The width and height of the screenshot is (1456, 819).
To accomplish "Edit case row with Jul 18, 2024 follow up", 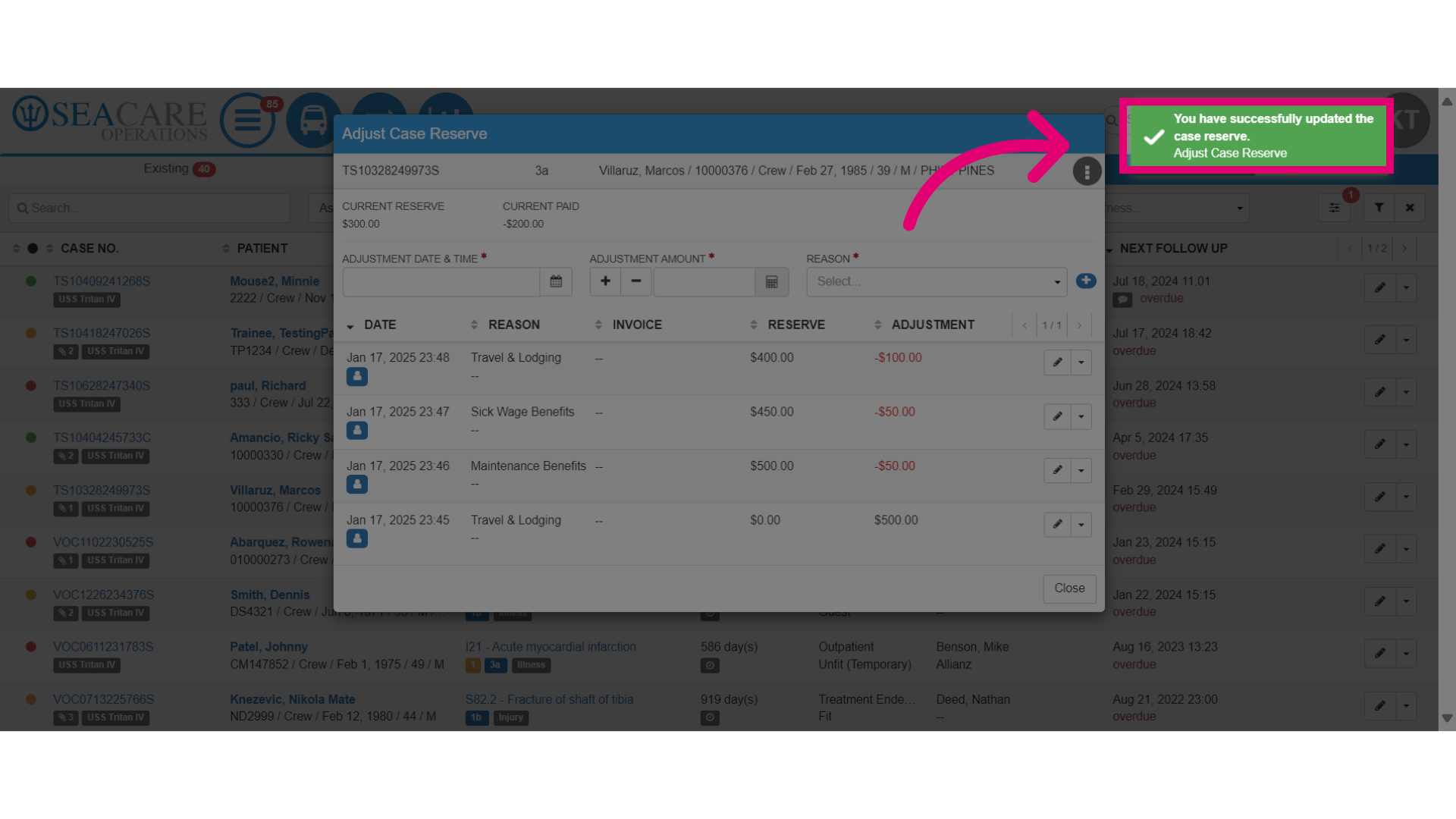I will pos(1380,287).
